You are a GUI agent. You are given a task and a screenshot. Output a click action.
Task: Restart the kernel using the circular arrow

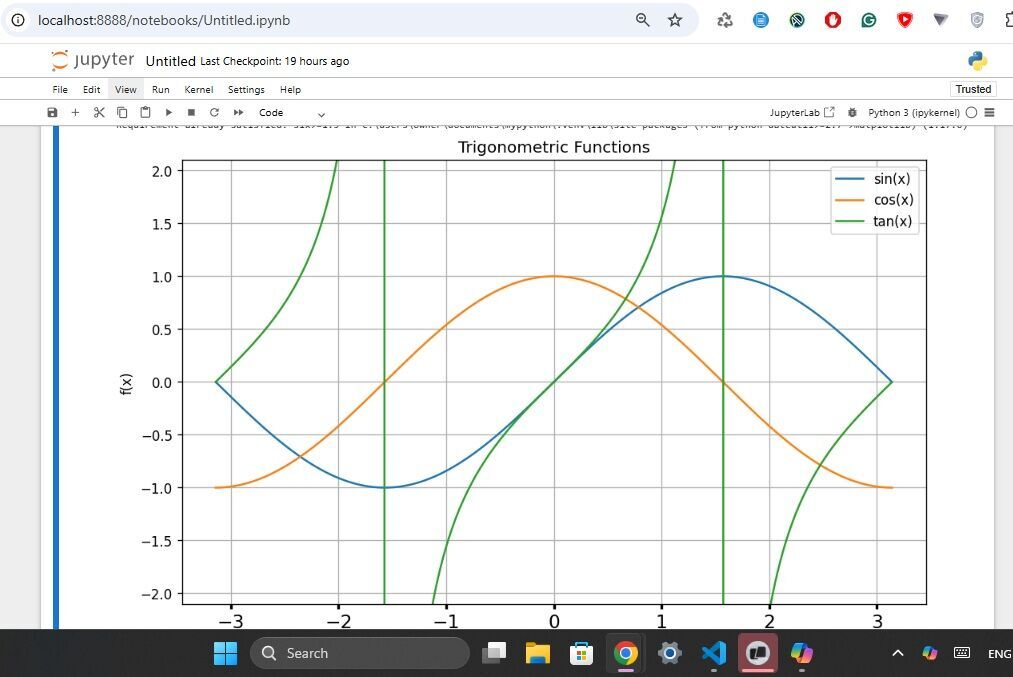(x=214, y=113)
